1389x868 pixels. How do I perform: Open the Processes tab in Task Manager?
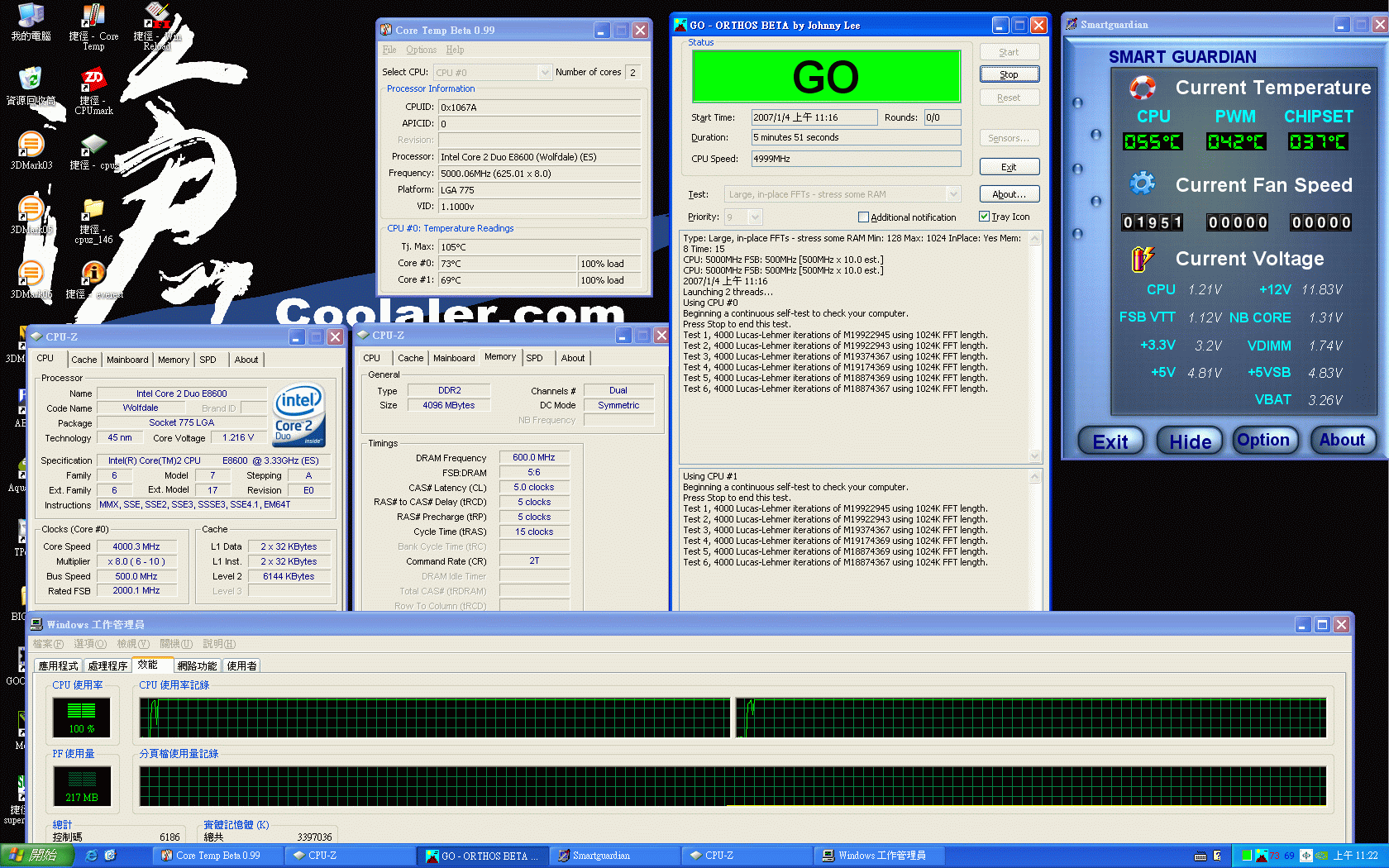[107, 665]
